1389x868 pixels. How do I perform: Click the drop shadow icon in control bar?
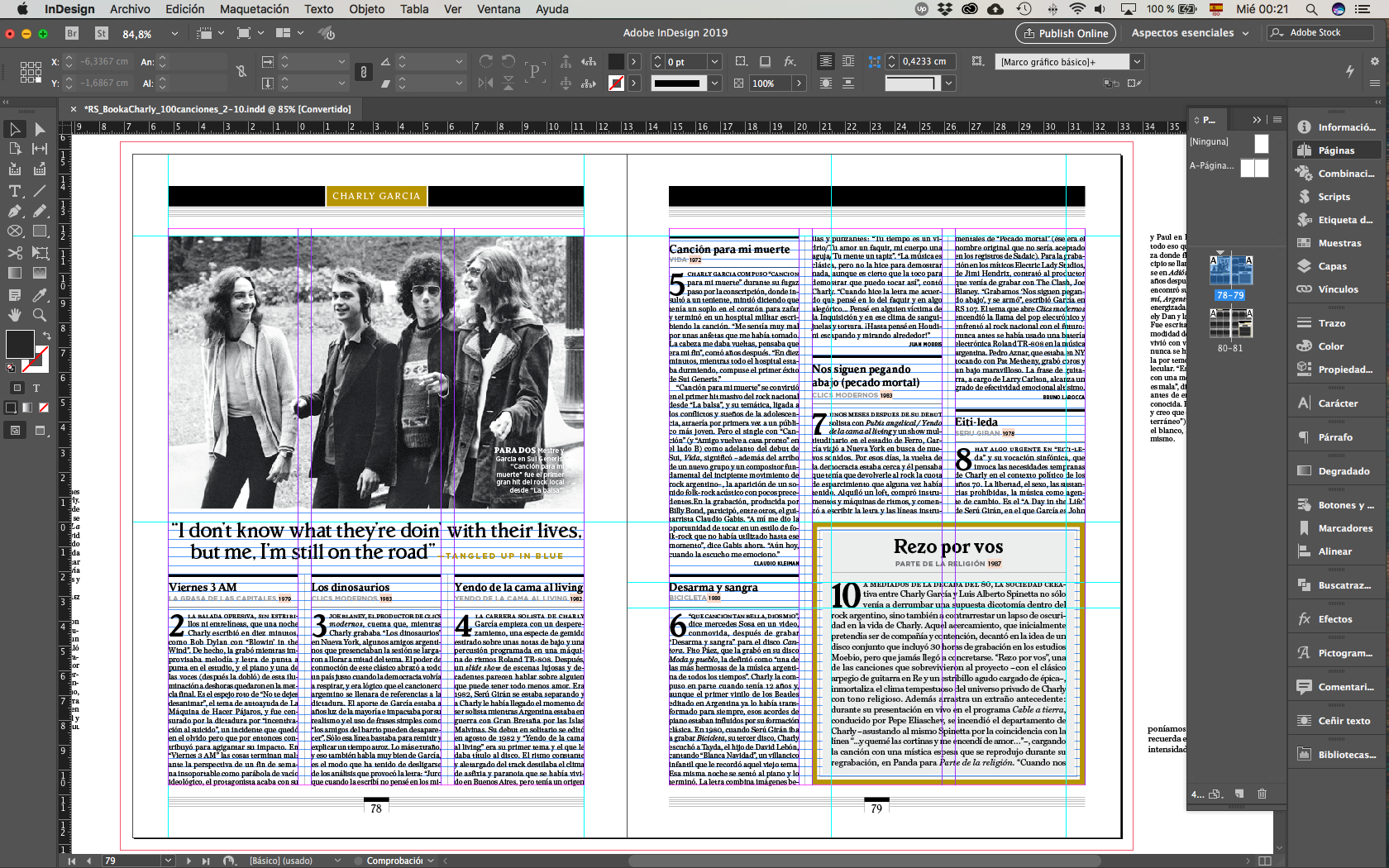tap(765, 61)
